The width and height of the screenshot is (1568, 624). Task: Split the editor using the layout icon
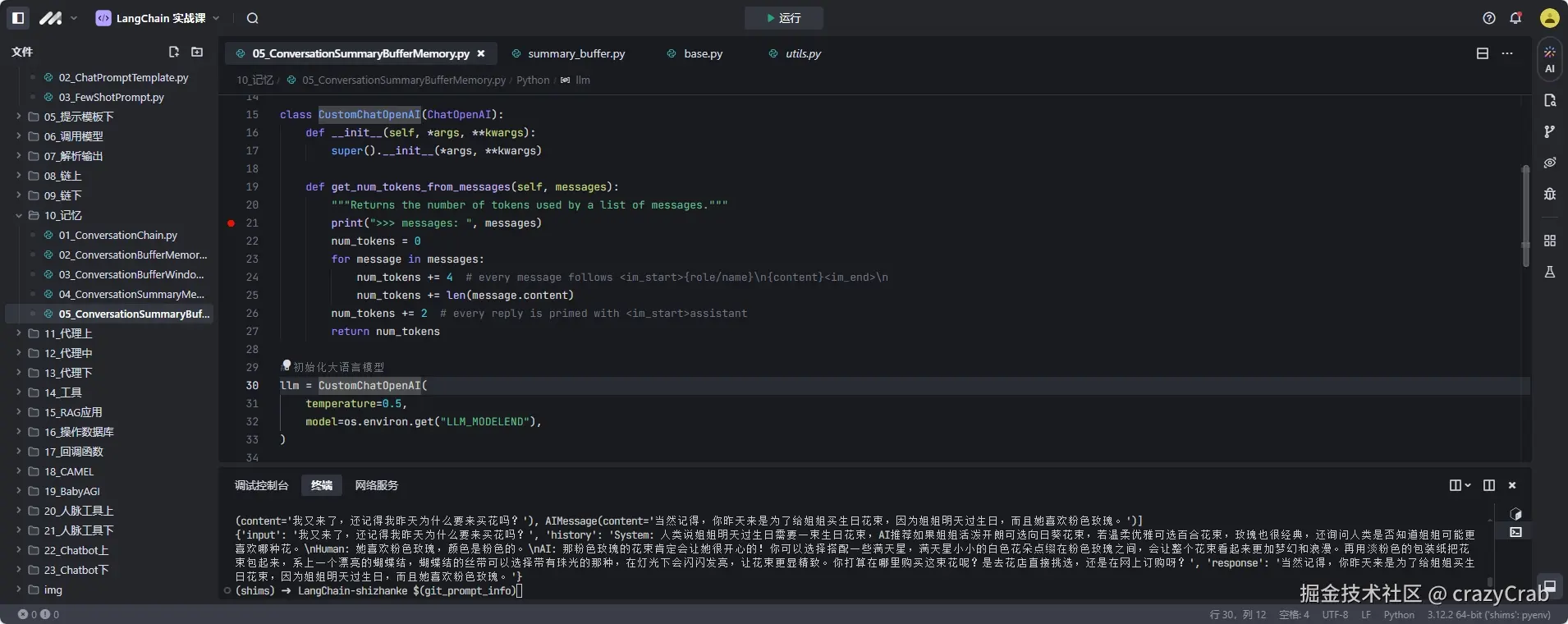pos(1482,53)
